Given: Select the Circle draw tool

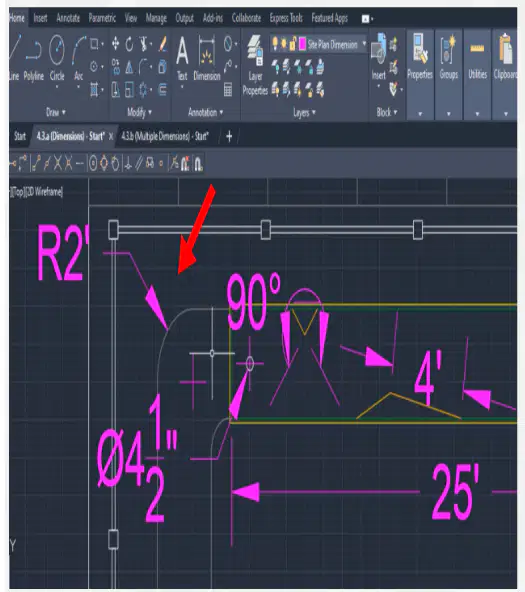Looking at the screenshot, I should [57, 57].
